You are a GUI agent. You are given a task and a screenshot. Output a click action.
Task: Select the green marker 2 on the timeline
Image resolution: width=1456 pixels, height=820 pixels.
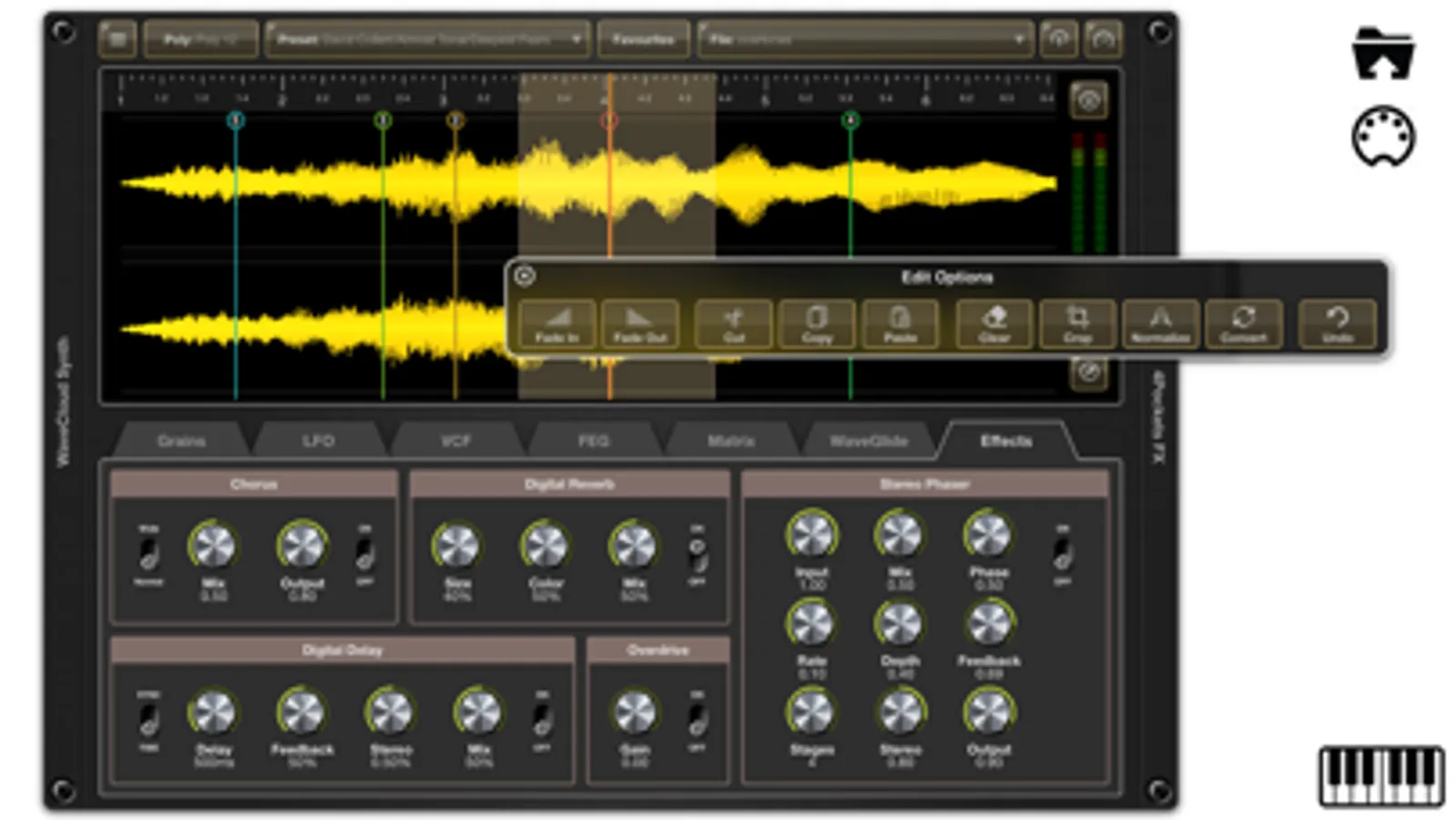[x=383, y=119]
